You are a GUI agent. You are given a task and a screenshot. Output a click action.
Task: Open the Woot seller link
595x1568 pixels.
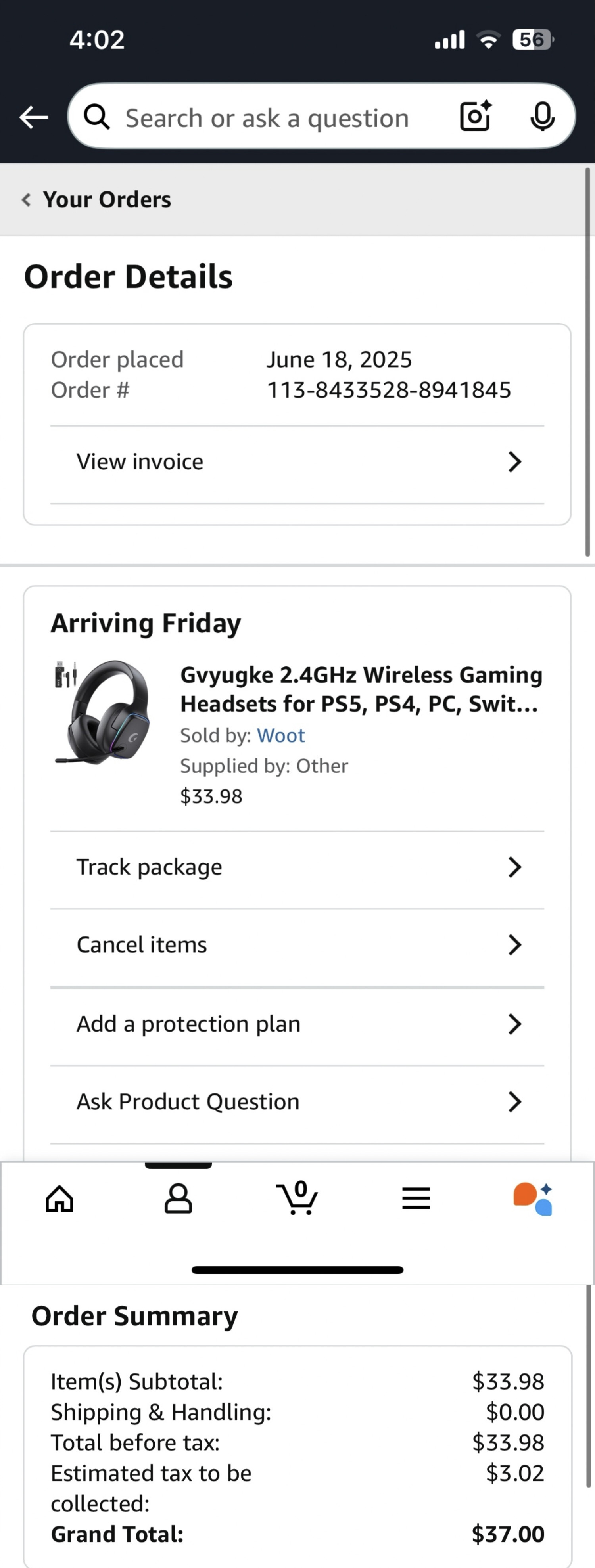point(281,735)
